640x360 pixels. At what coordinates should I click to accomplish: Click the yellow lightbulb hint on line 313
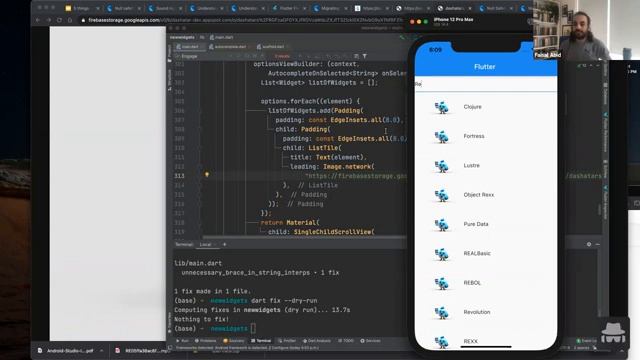tap(207, 175)
